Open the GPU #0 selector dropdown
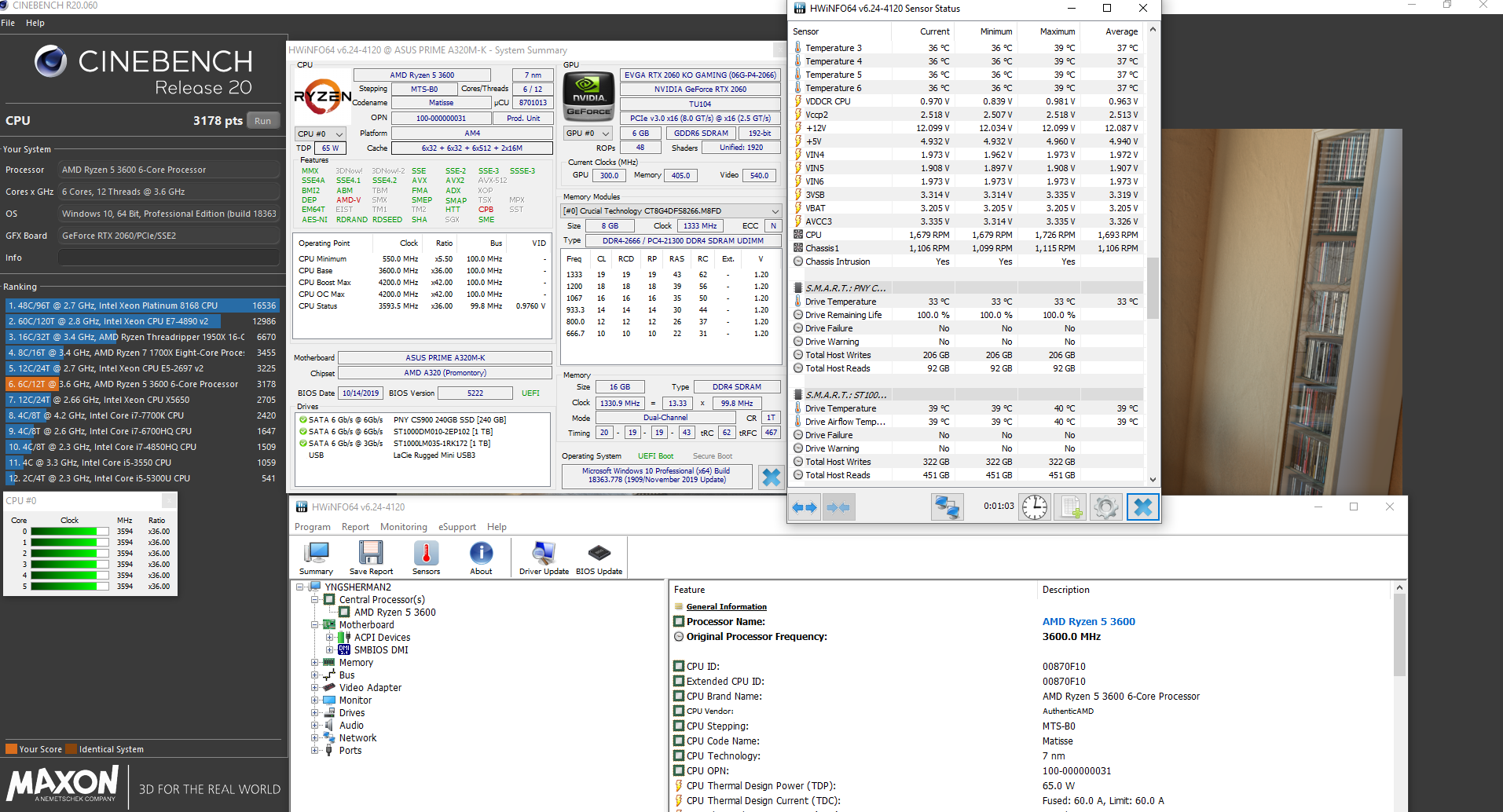This screenshot has height=812, width=1503. pos(588,134)
